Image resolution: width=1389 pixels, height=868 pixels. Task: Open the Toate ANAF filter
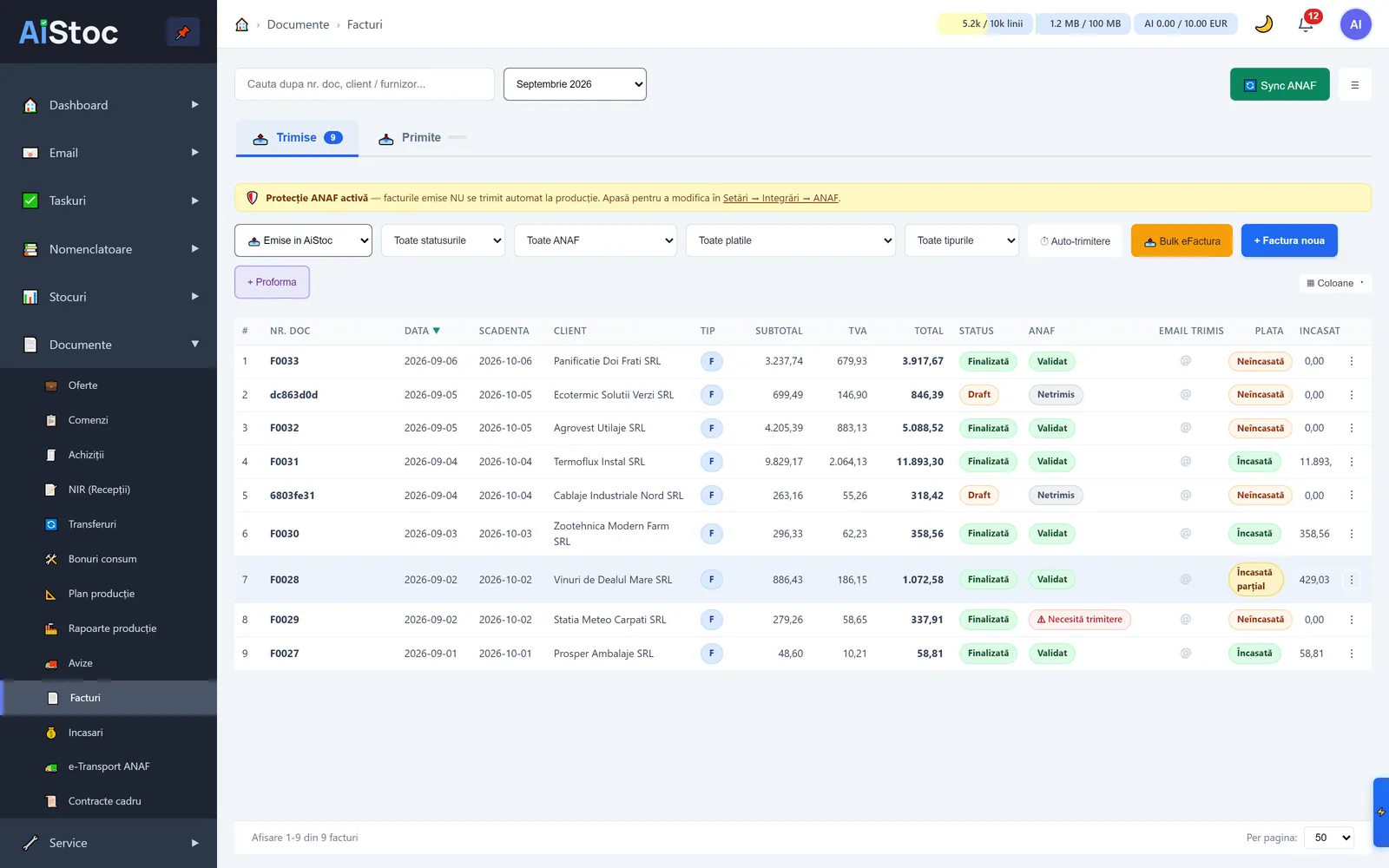tap(596, 240)
